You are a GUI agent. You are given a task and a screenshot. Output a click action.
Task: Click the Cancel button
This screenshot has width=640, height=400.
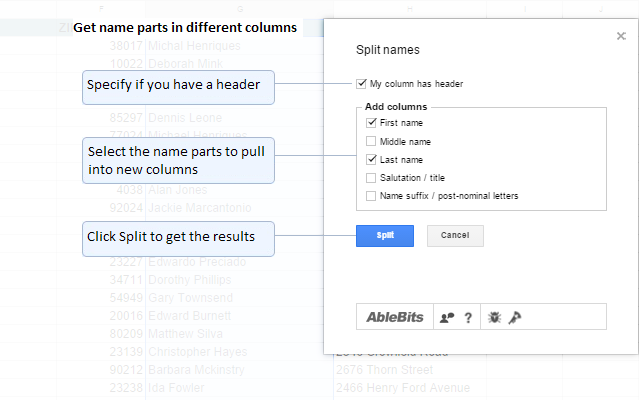[x=455, y=236]
